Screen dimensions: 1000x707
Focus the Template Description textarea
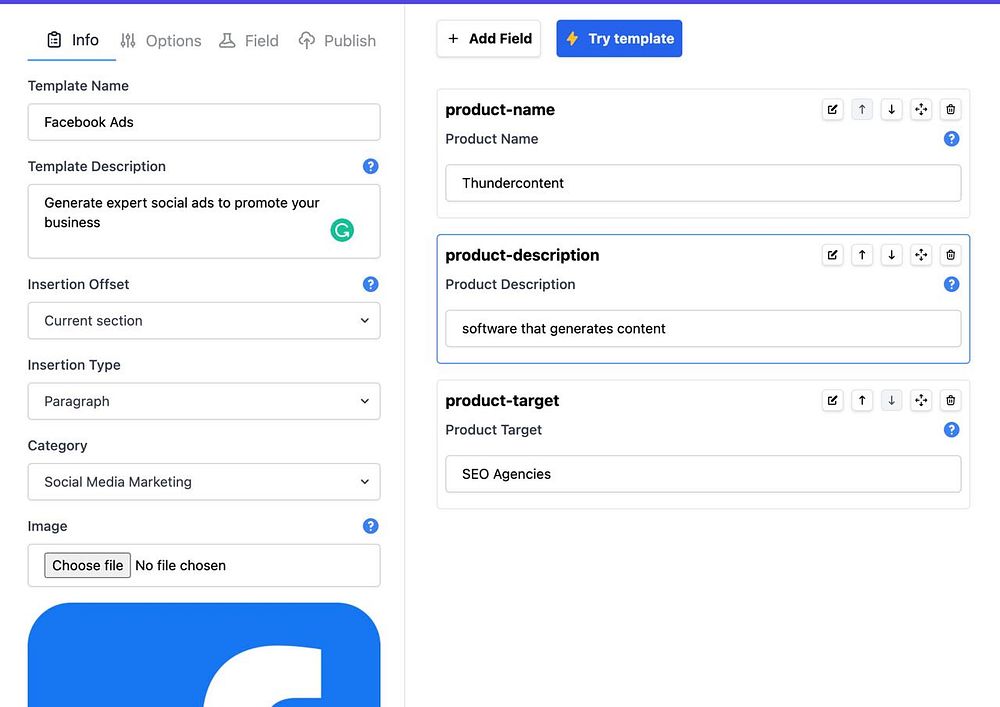[204, 221]
